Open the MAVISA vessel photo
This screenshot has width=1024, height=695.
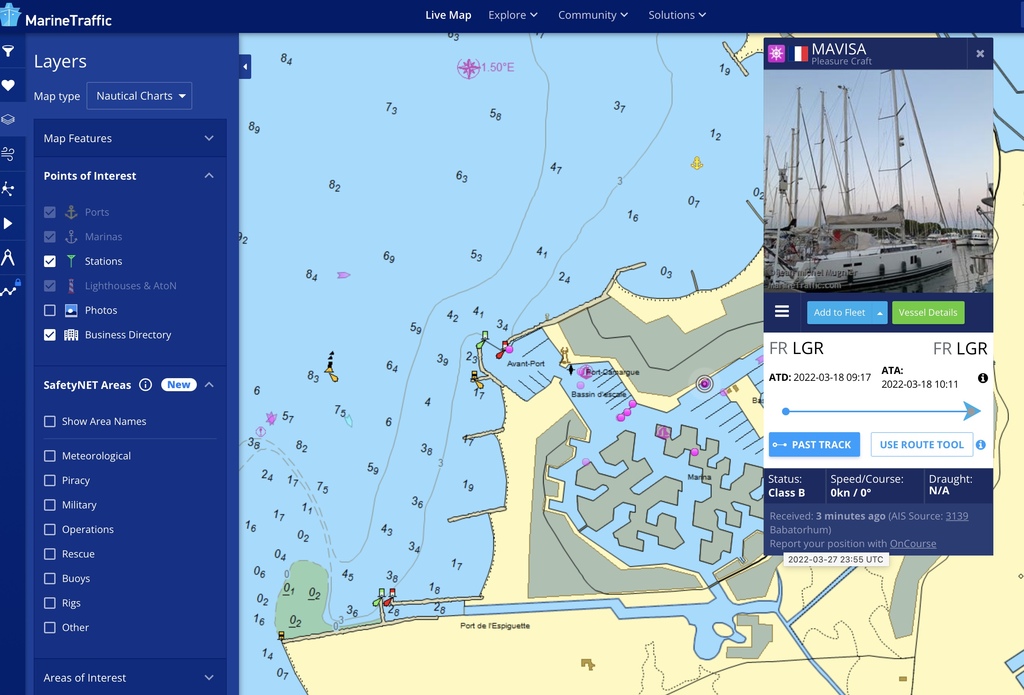click(878, 181)
